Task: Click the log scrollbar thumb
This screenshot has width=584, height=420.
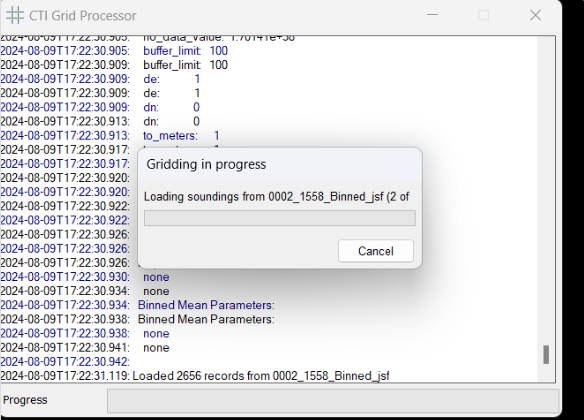Action: [x=546, y=355]
